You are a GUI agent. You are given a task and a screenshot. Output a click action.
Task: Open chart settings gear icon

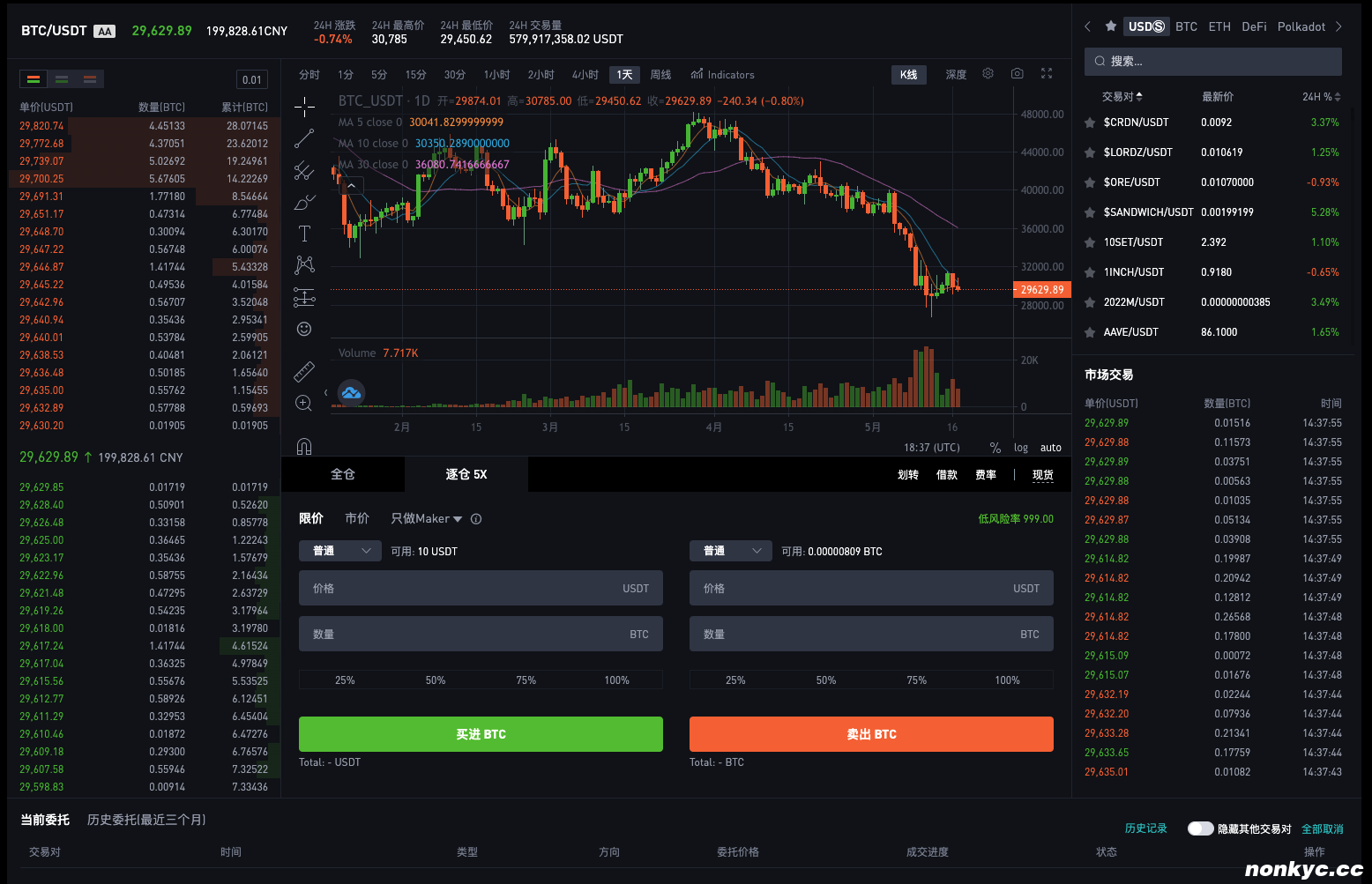click(x=988, y=74)
